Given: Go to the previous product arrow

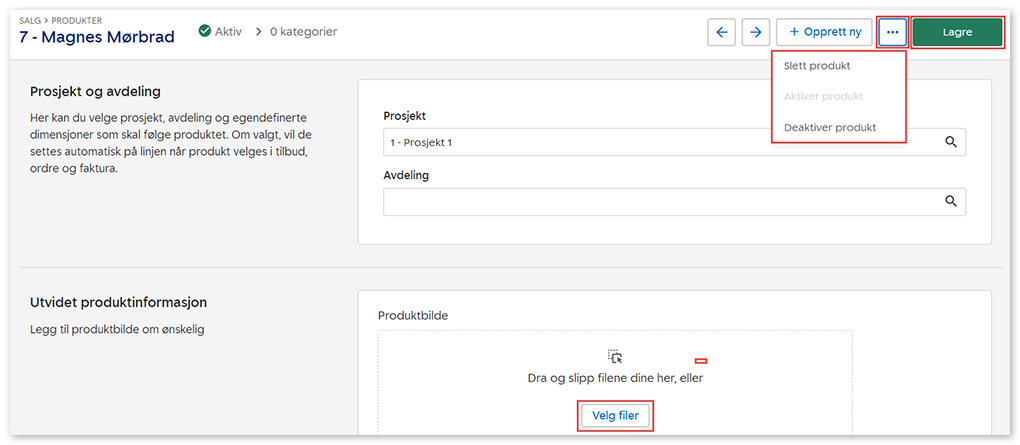Looking at the screenshot, I should coord(721,32).
